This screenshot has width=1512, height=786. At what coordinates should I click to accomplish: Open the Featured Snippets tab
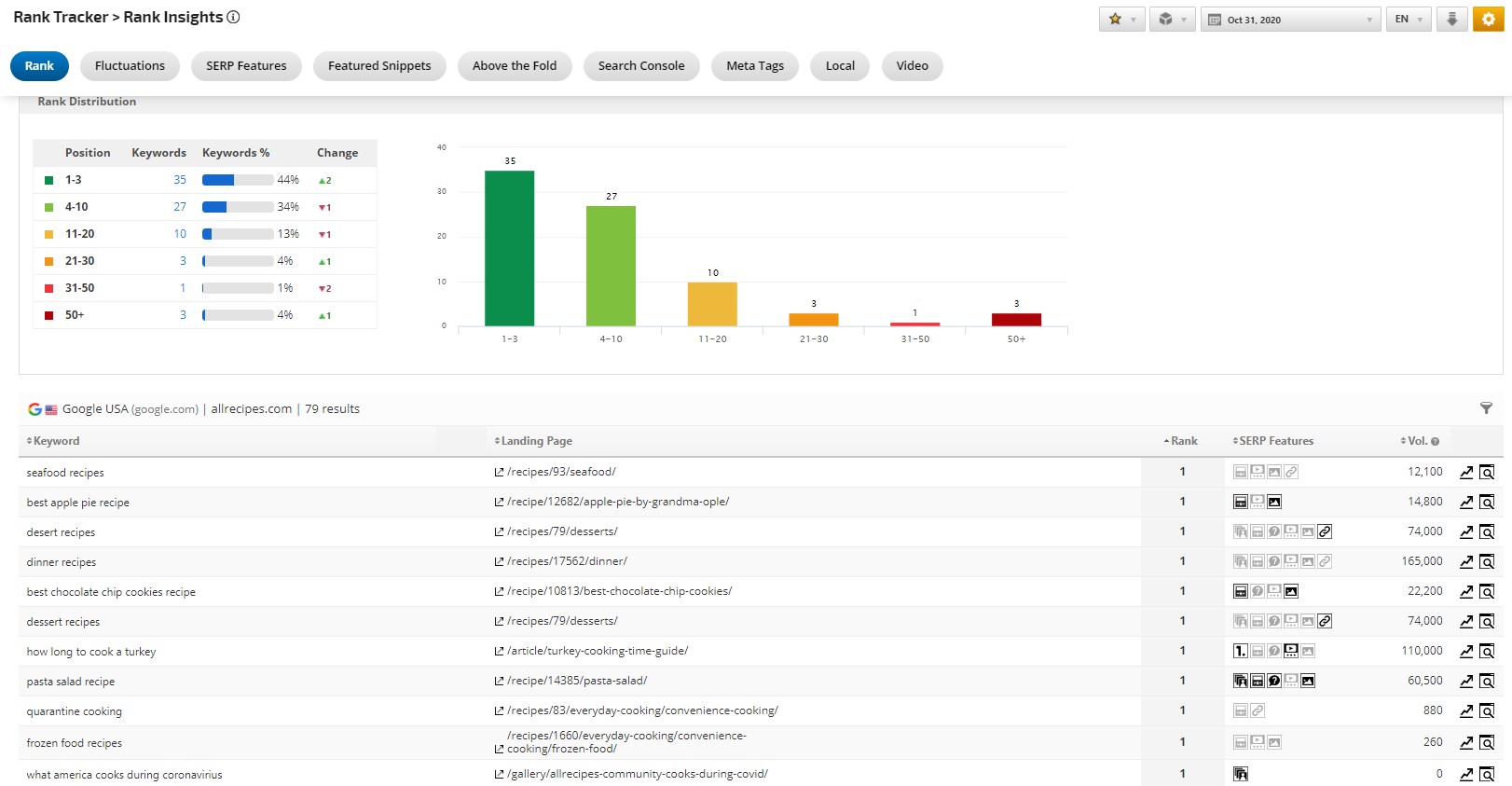[x=379, y=66]
